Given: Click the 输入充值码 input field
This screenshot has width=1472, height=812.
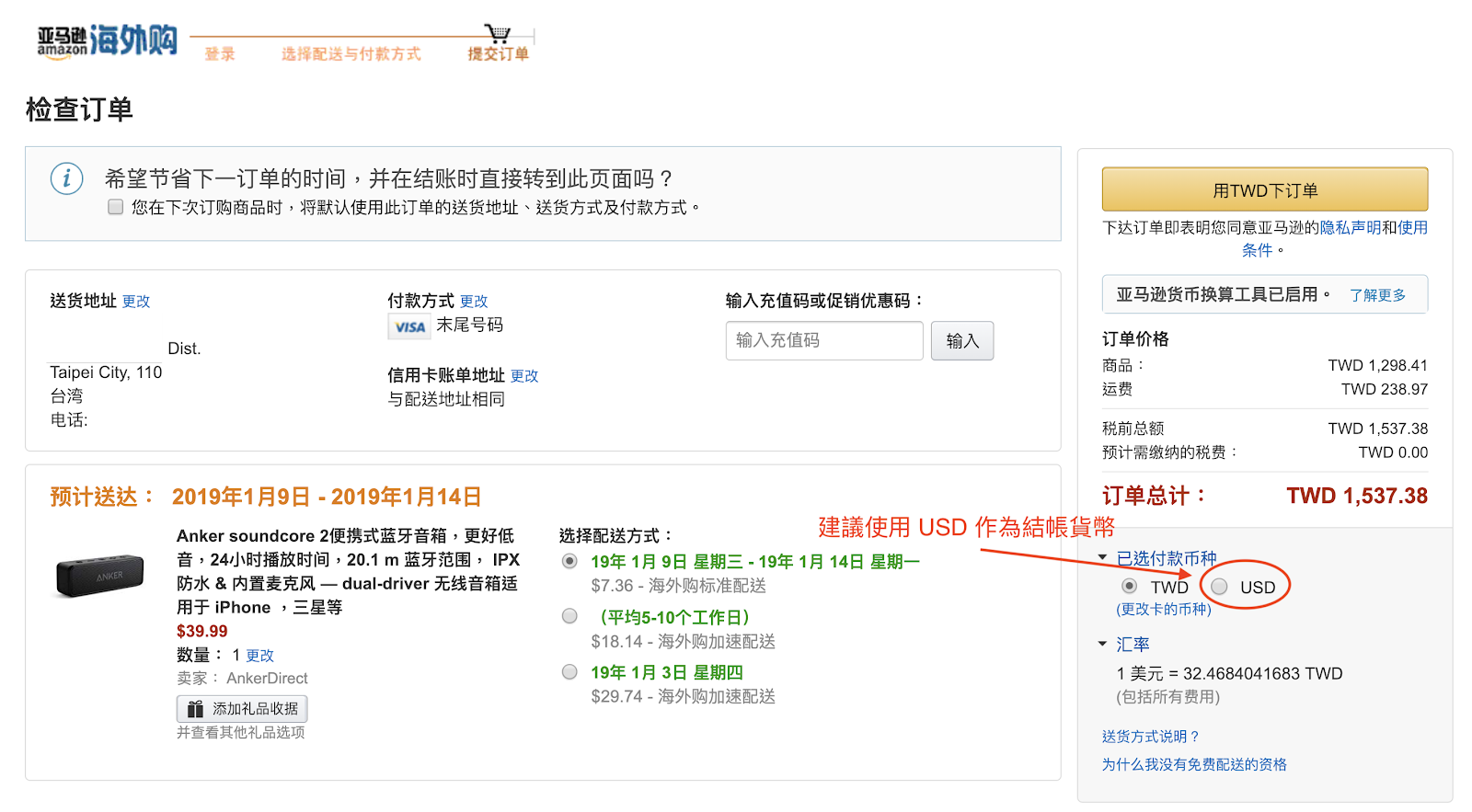Looking at the screenshot, I should pyautogui.click(x=824, y=340).
